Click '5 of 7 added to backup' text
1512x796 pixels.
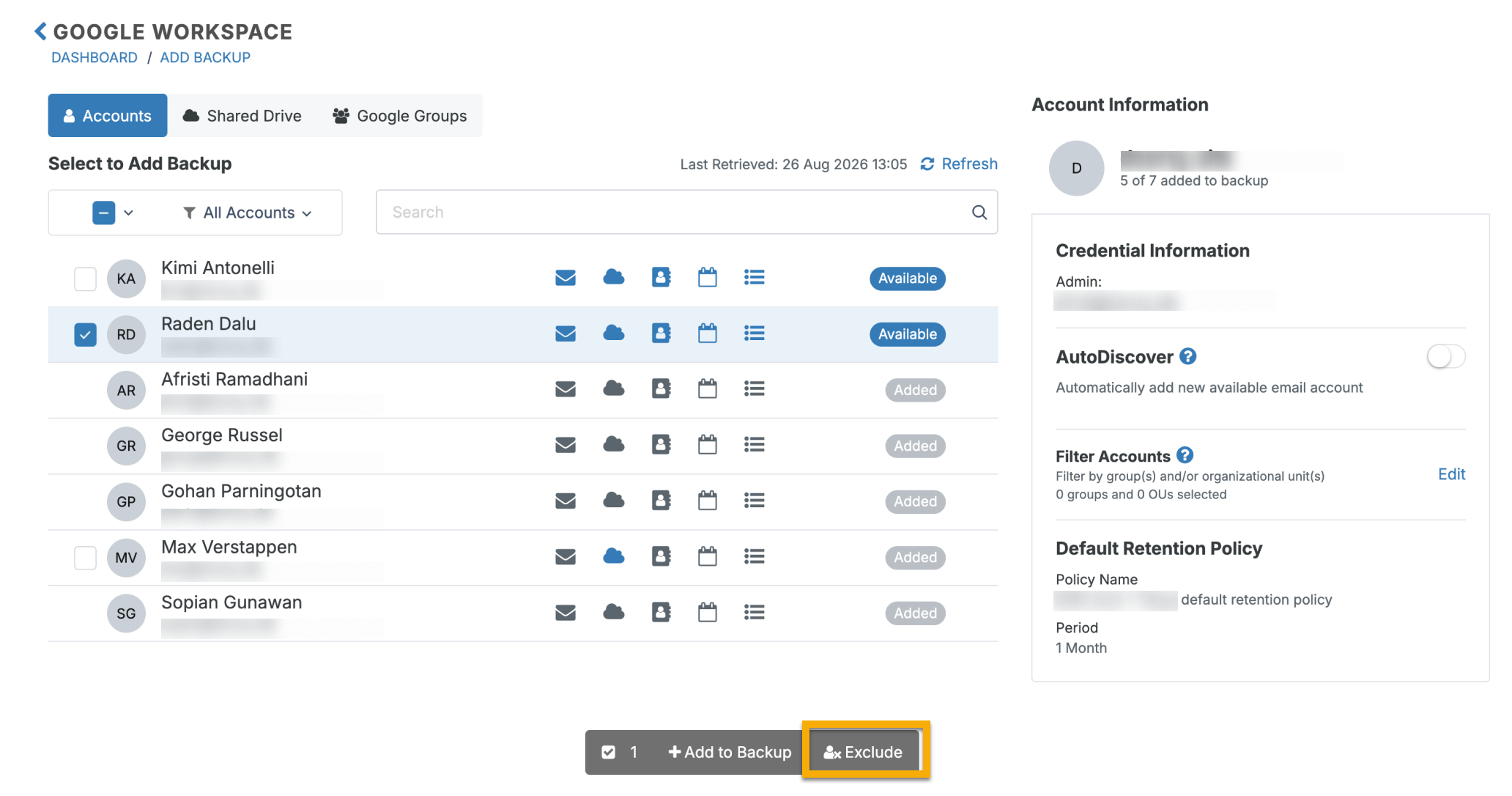click(1194, 180)
